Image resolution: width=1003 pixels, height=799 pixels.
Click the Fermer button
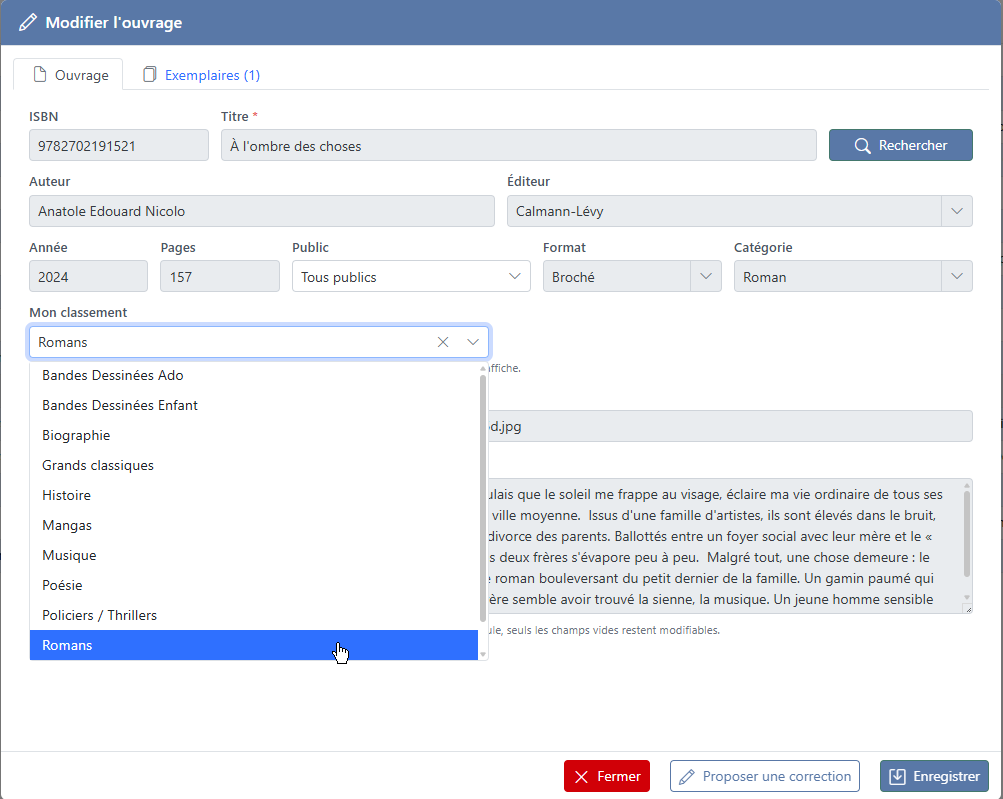click(606, 776)
